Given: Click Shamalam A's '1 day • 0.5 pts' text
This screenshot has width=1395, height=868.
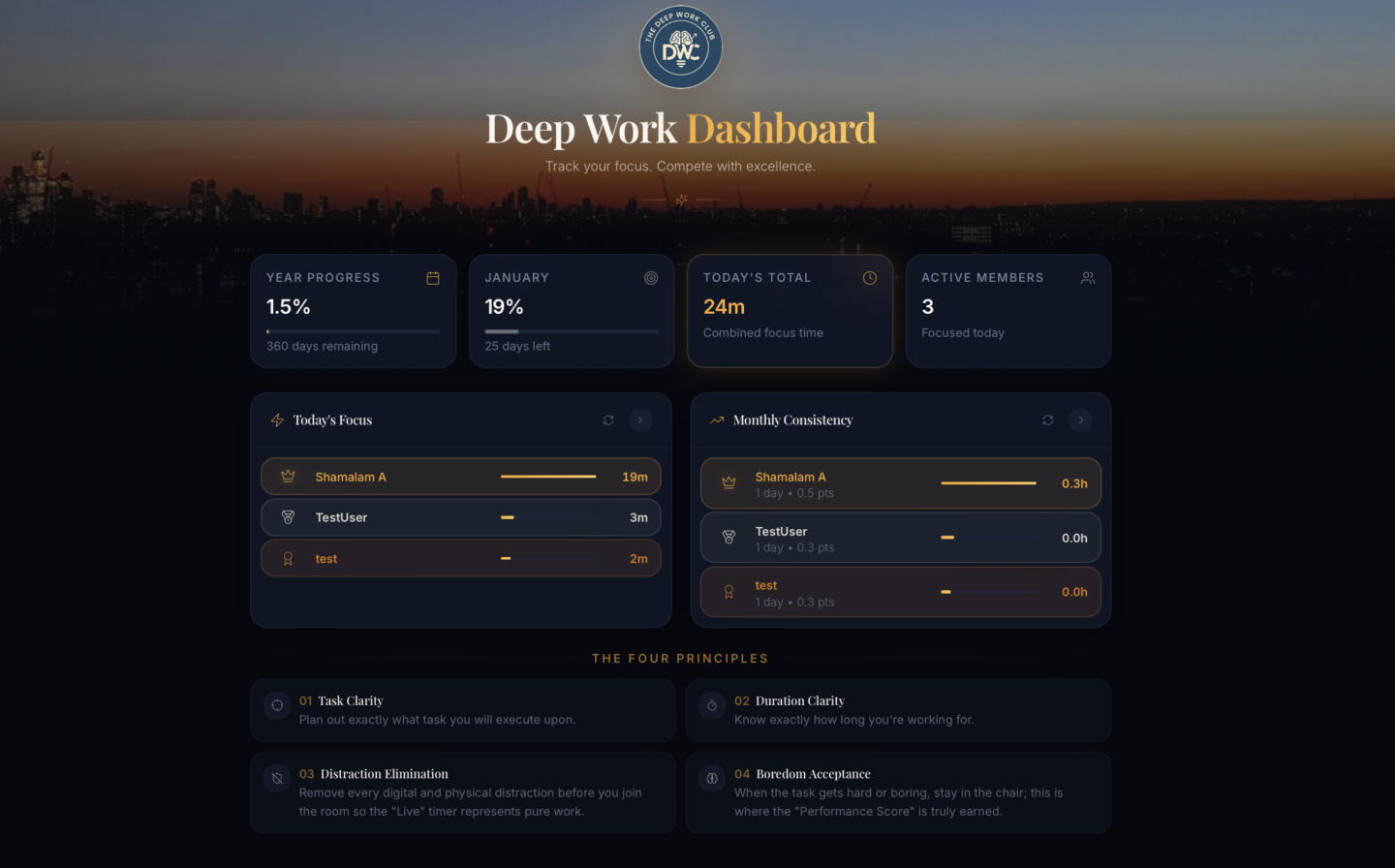Looking at the screenshot, I should (794, 493).
